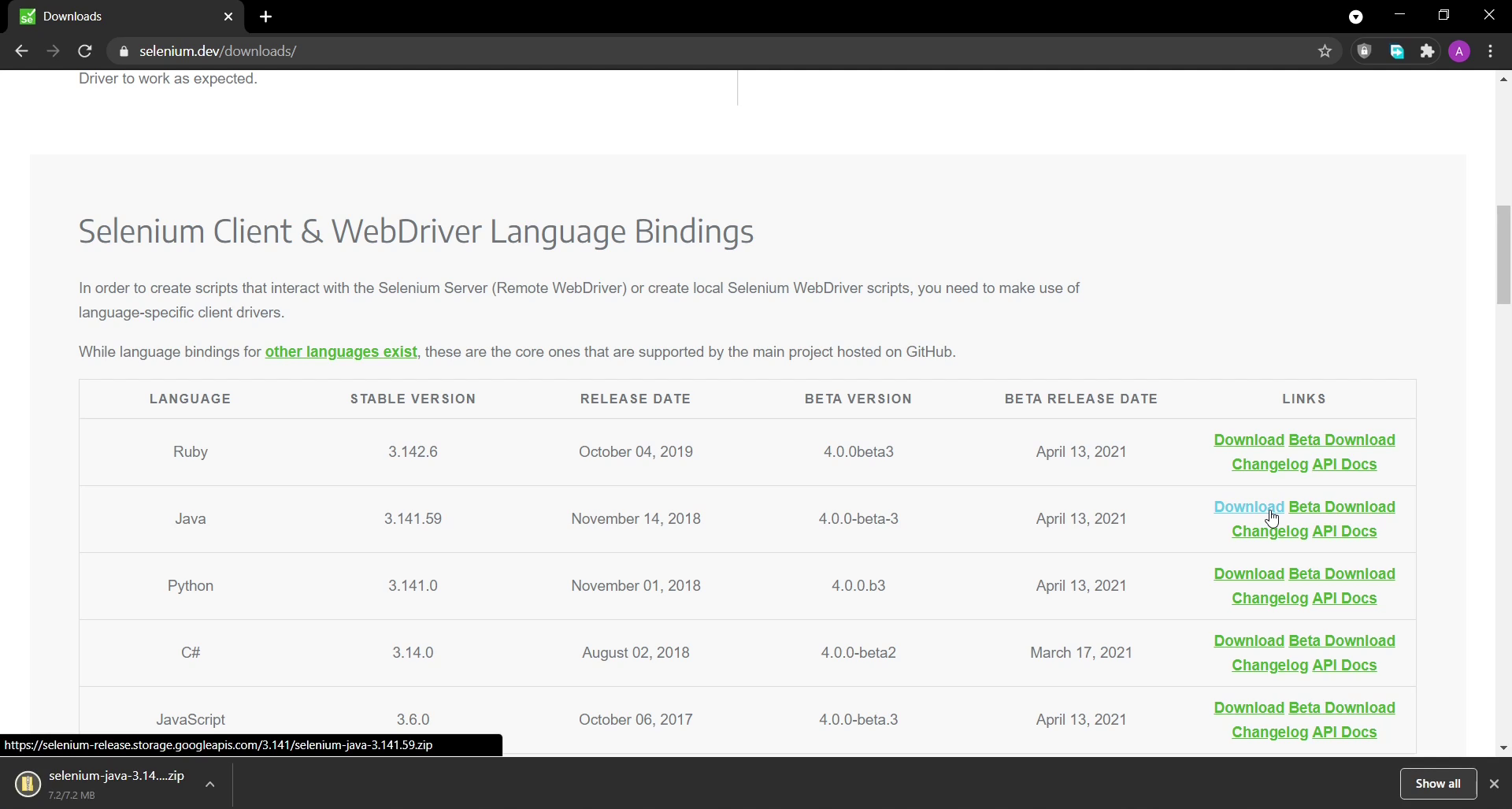View the Java Changelog
The width and height of the screenshot is (1512, 809).
1269,532
